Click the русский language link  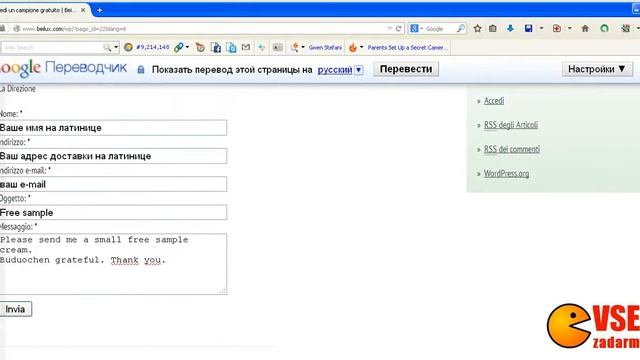(x=335, y=70)
